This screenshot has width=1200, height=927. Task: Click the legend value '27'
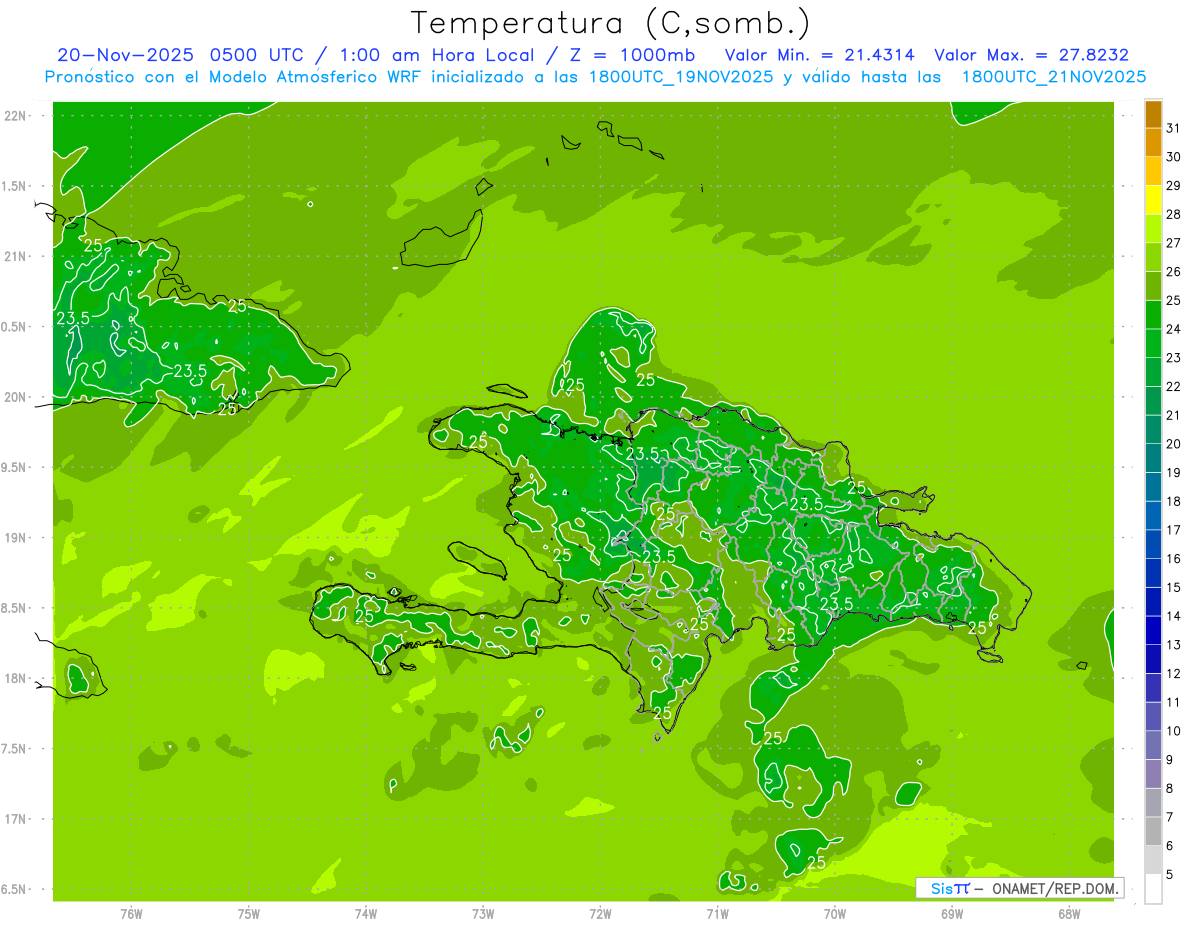[x=1173, y=243]
